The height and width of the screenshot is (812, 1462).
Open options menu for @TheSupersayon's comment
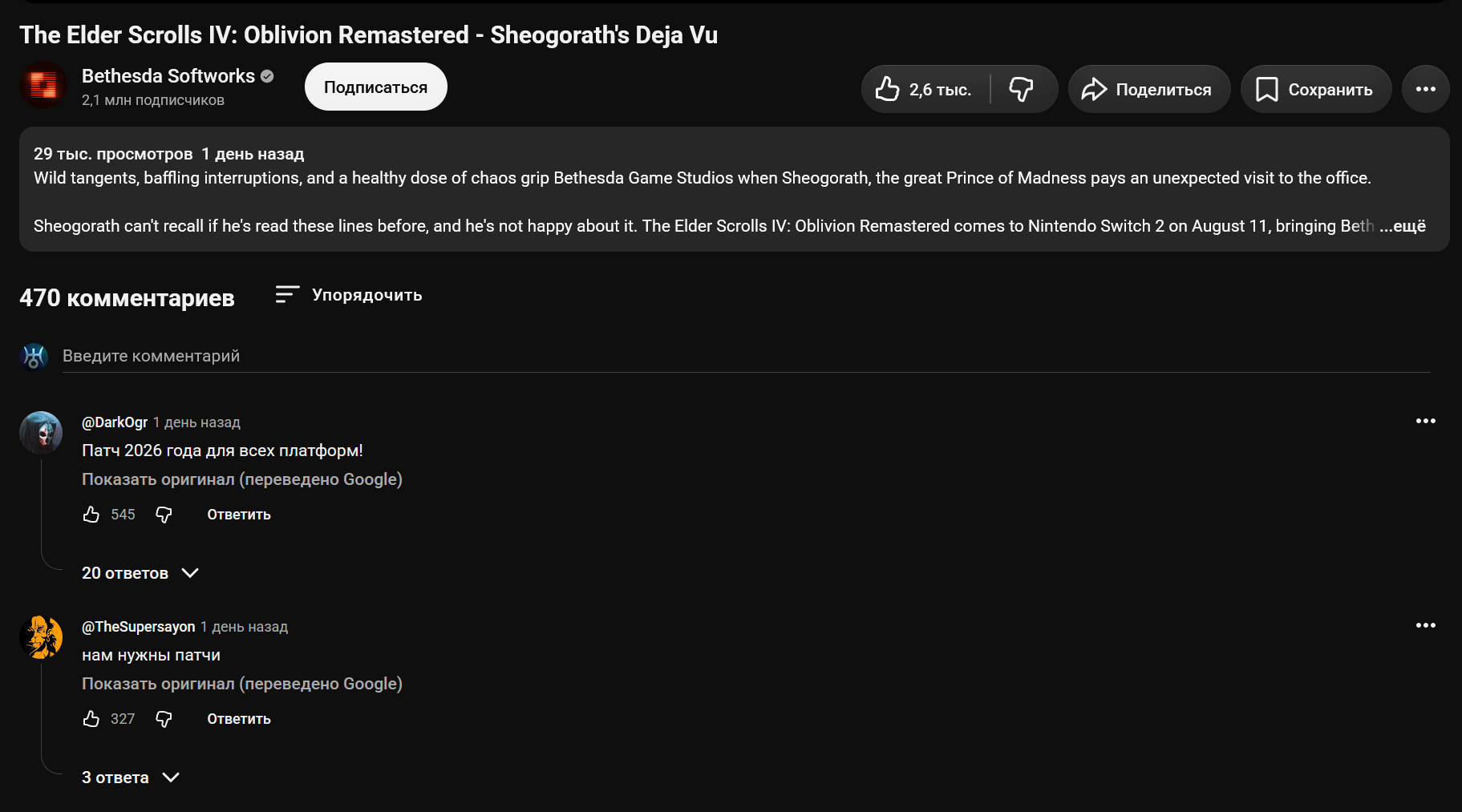1425,625
